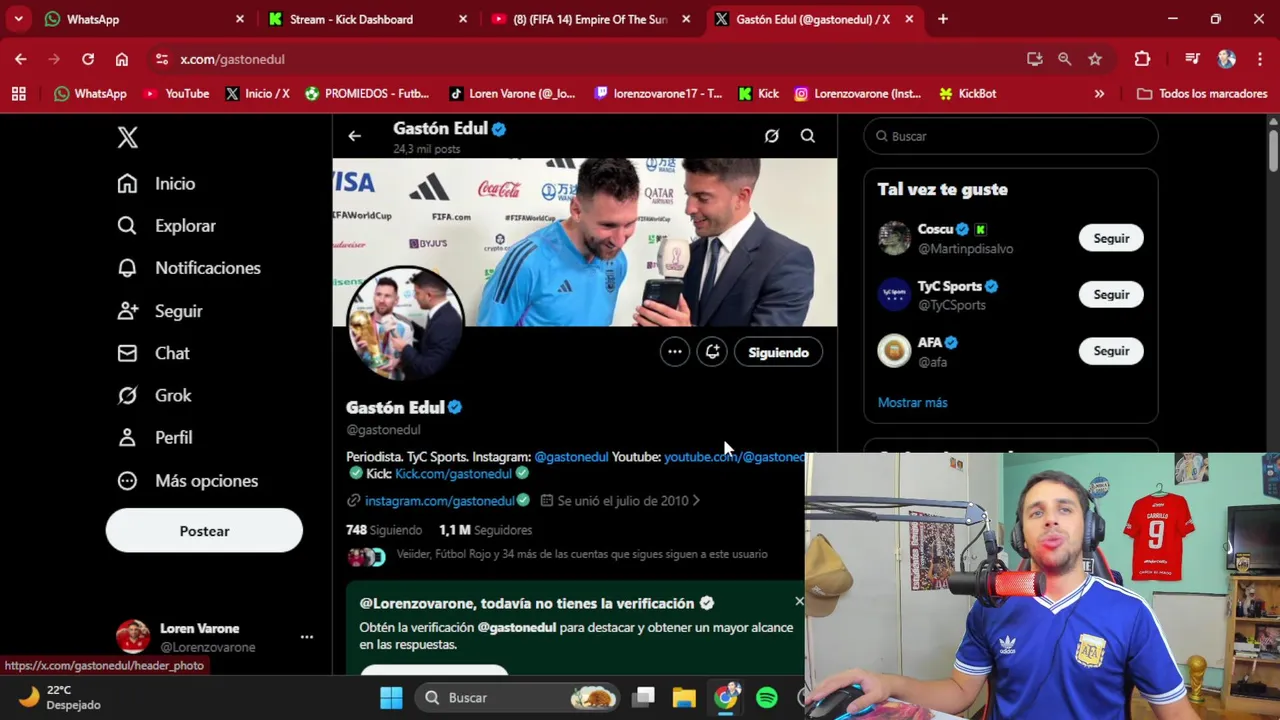
Task: Open Perfil in the sidebar
Action: pos(154,437)
